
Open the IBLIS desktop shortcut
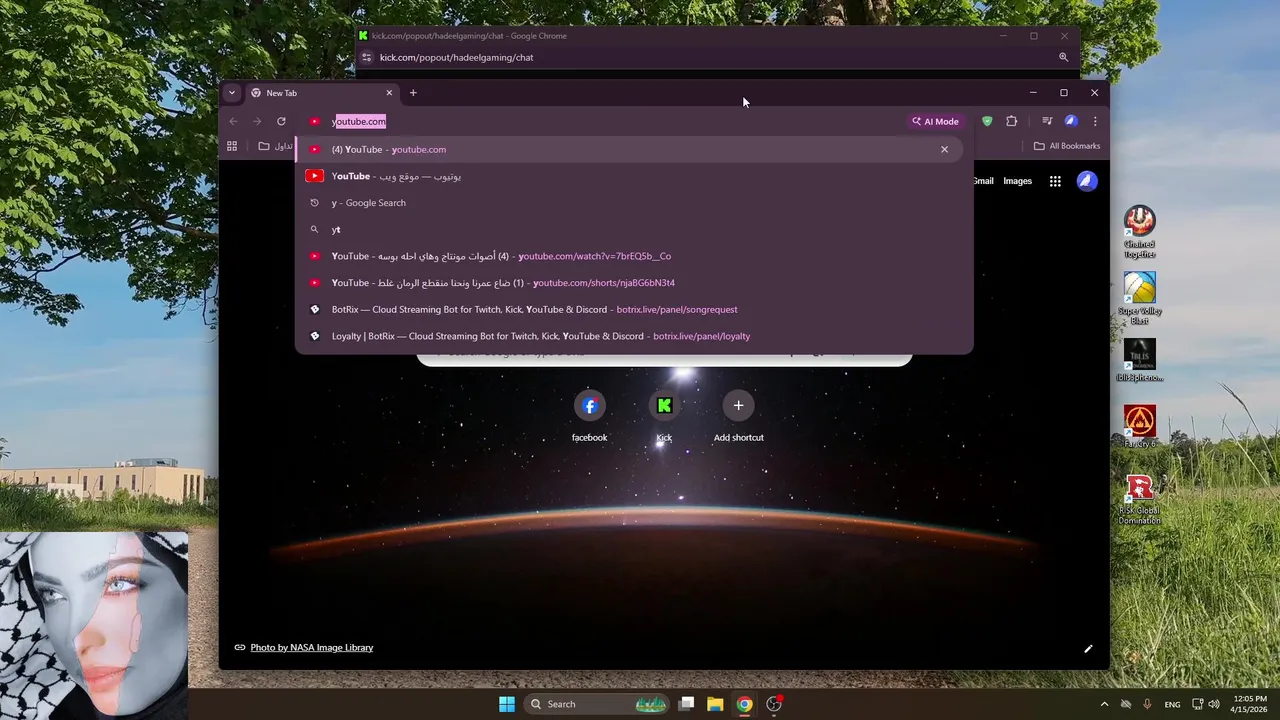pyautogui.click(x=1139, y=361)
